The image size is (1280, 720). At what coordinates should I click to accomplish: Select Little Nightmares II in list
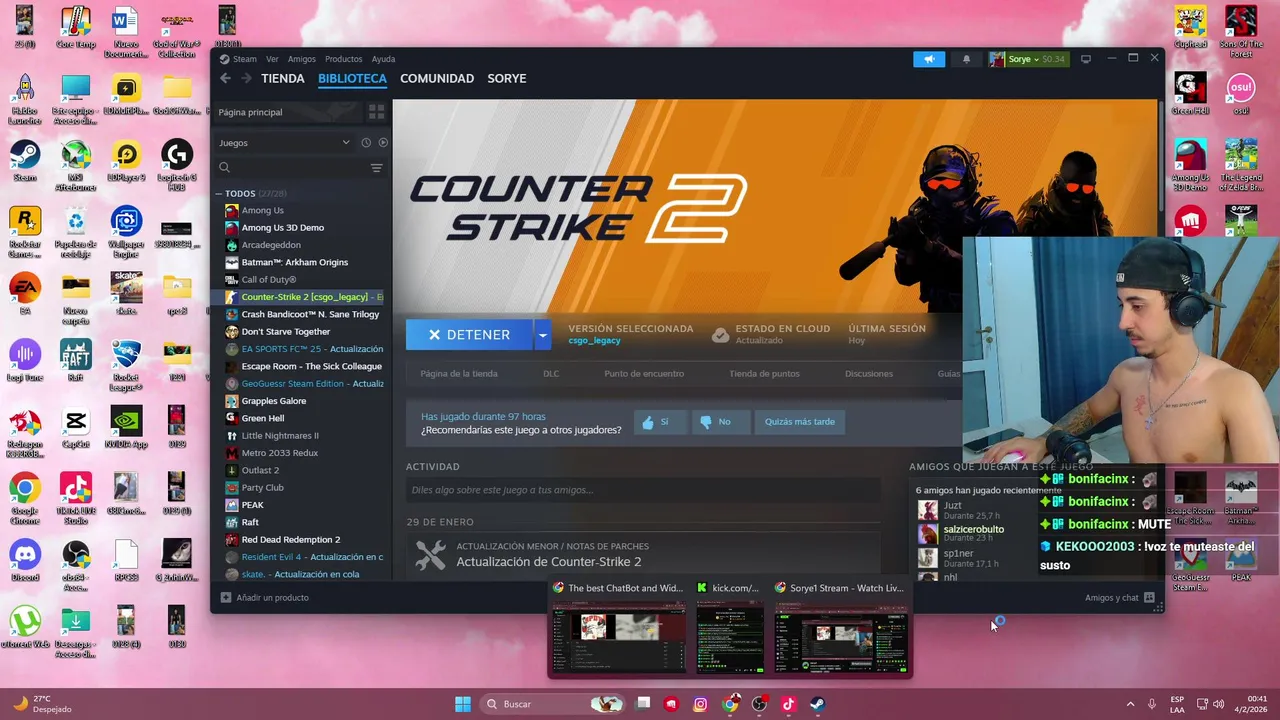click(280, 436)
